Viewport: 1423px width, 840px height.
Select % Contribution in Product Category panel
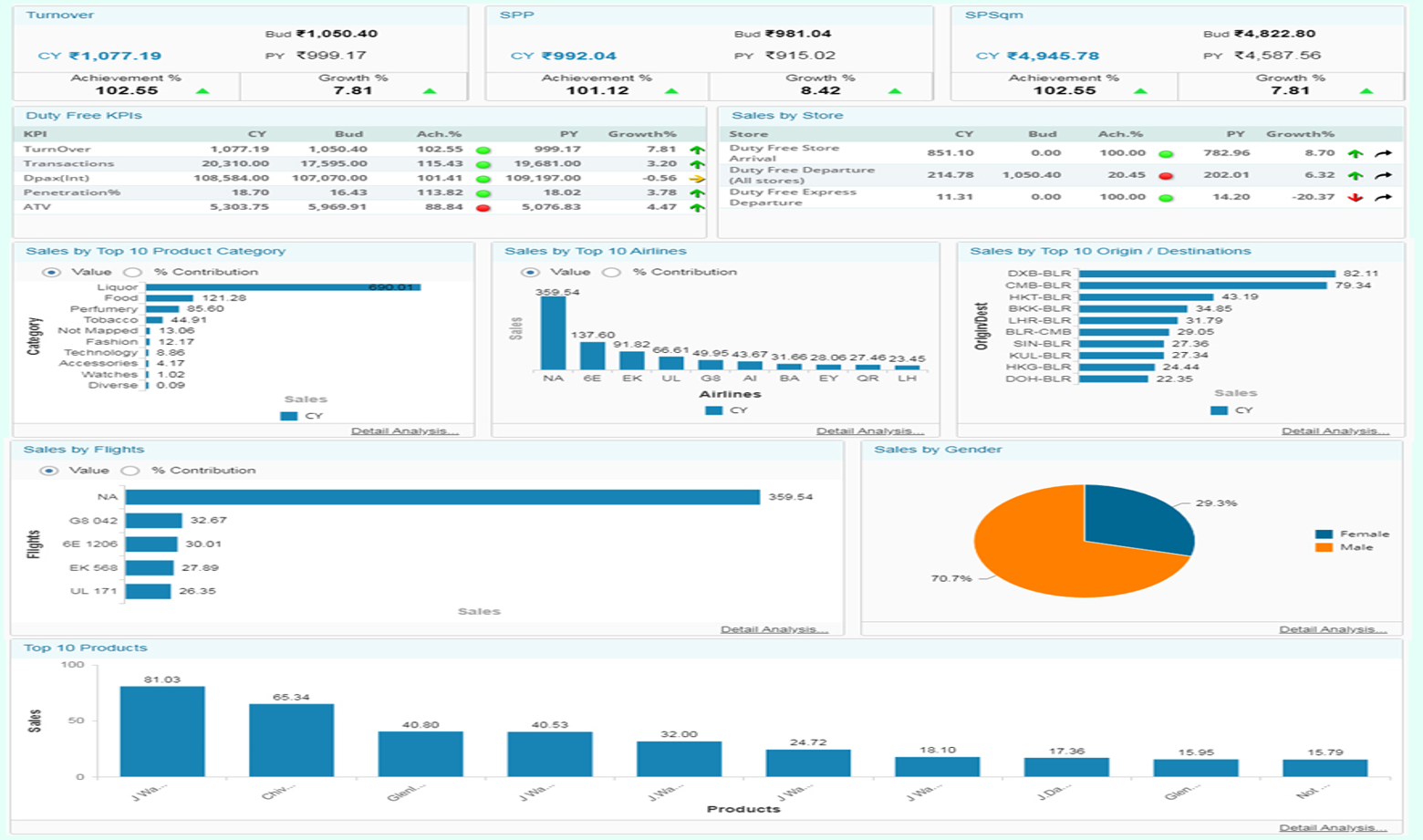(x=133, y=273)
